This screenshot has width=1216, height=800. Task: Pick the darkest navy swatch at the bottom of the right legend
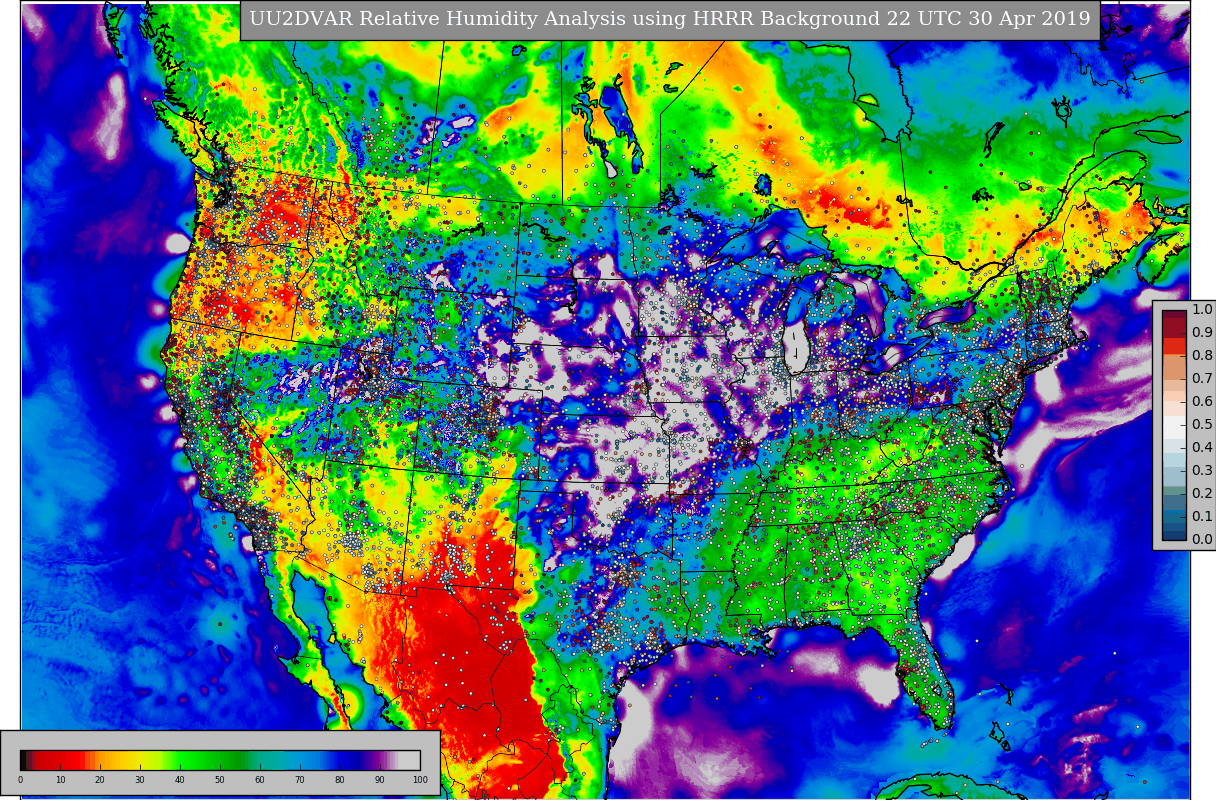pyautogui.click(x=1174, y=534)
